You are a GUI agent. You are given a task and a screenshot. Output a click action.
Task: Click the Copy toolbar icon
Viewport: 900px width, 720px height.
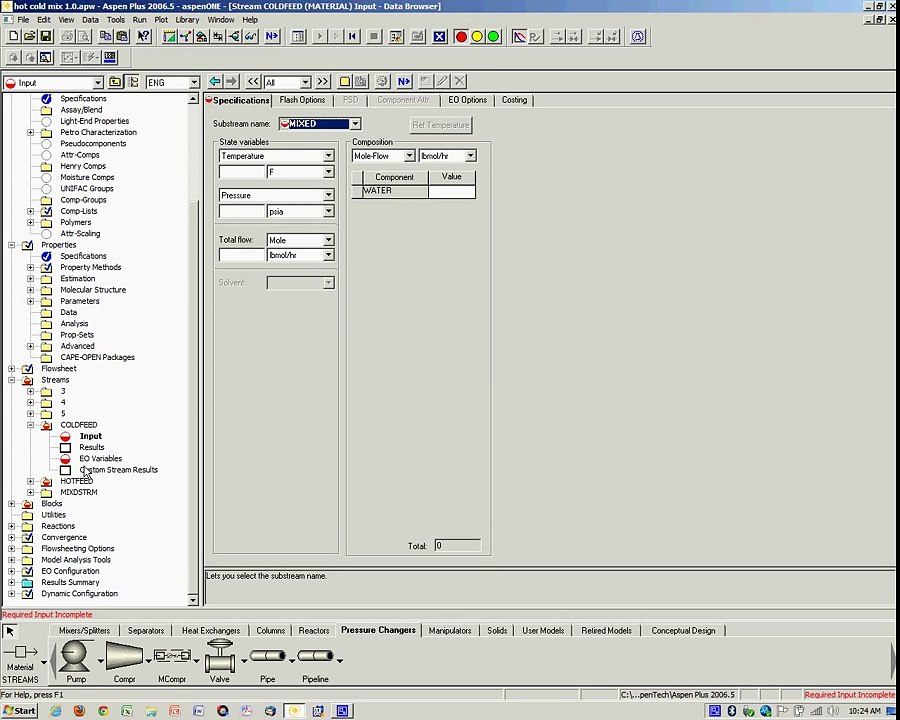(x=106, y=37)
